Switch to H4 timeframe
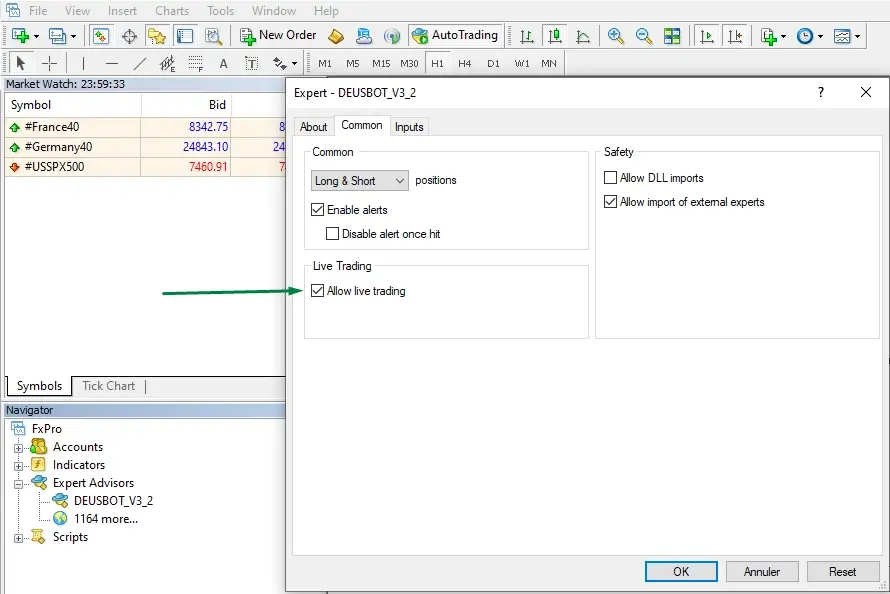Screen dimensions: 890x594 (464, 64)
